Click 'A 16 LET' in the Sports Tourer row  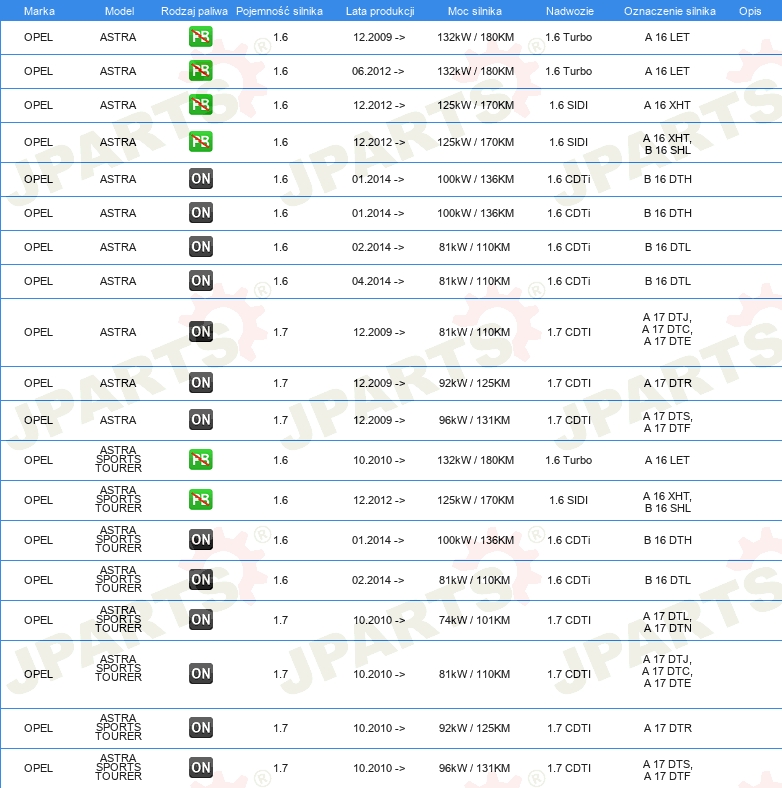tap(667, 460)
